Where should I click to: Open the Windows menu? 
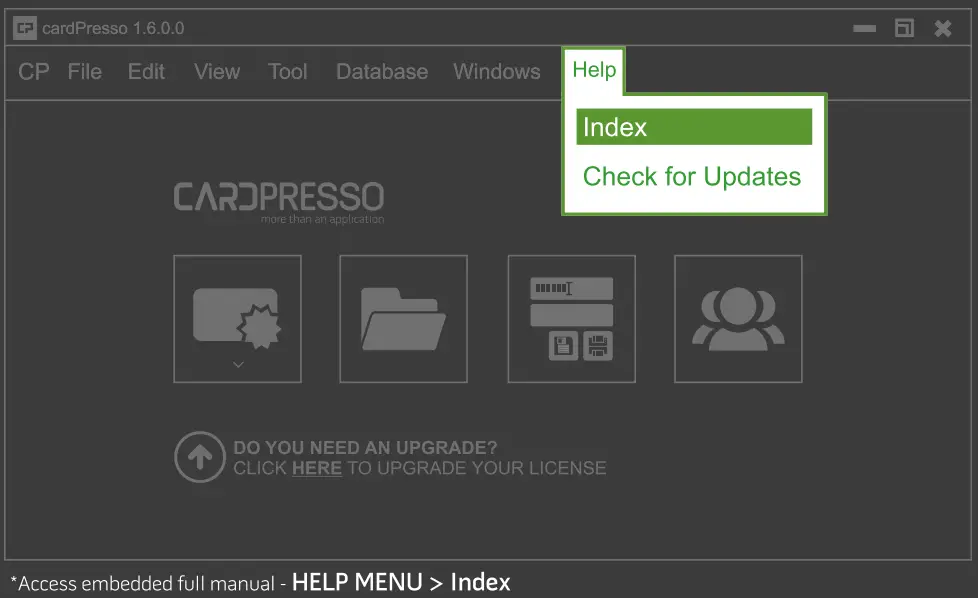[497, 72]
